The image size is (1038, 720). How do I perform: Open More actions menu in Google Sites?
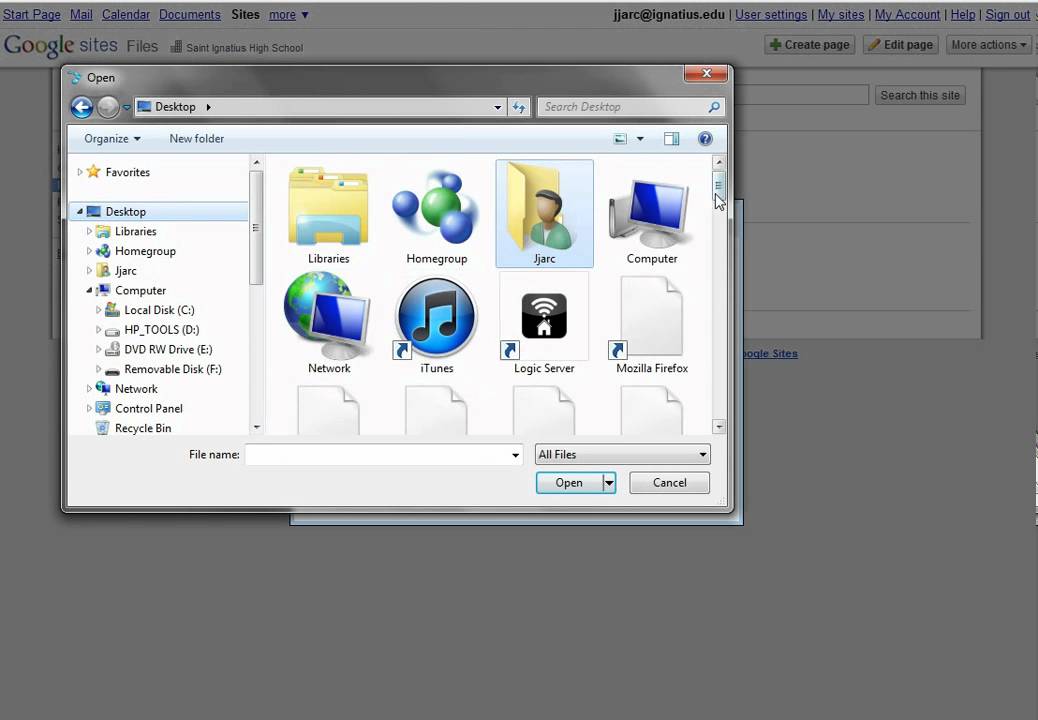pyautogui.click(x=988, y=45)
